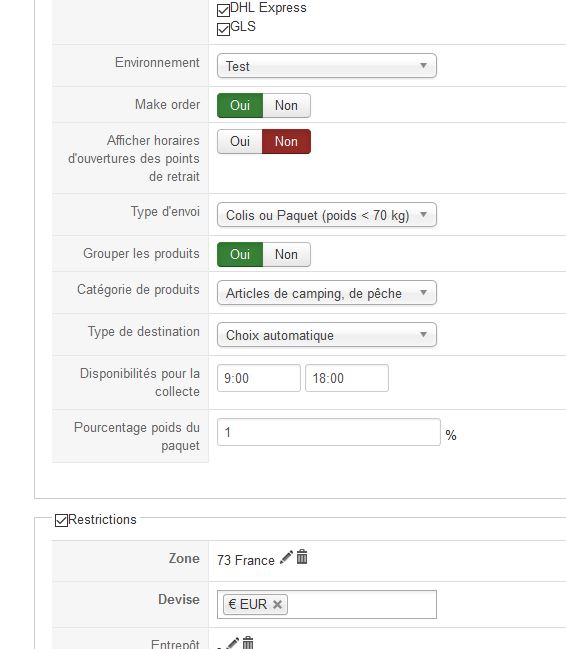Toggle the Restrictions checkbox
The width and height of the screenshot is (566, 649).
(61, 520)
